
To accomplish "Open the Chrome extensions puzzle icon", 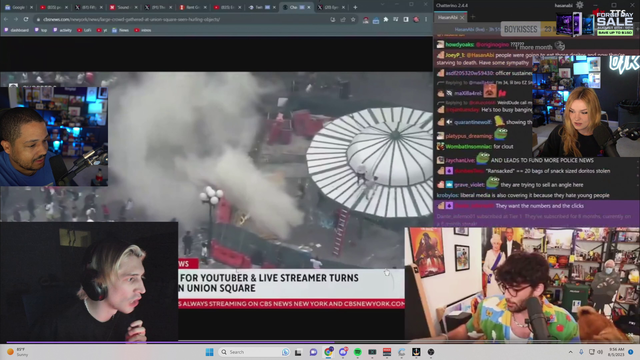I will coord(386,19).
